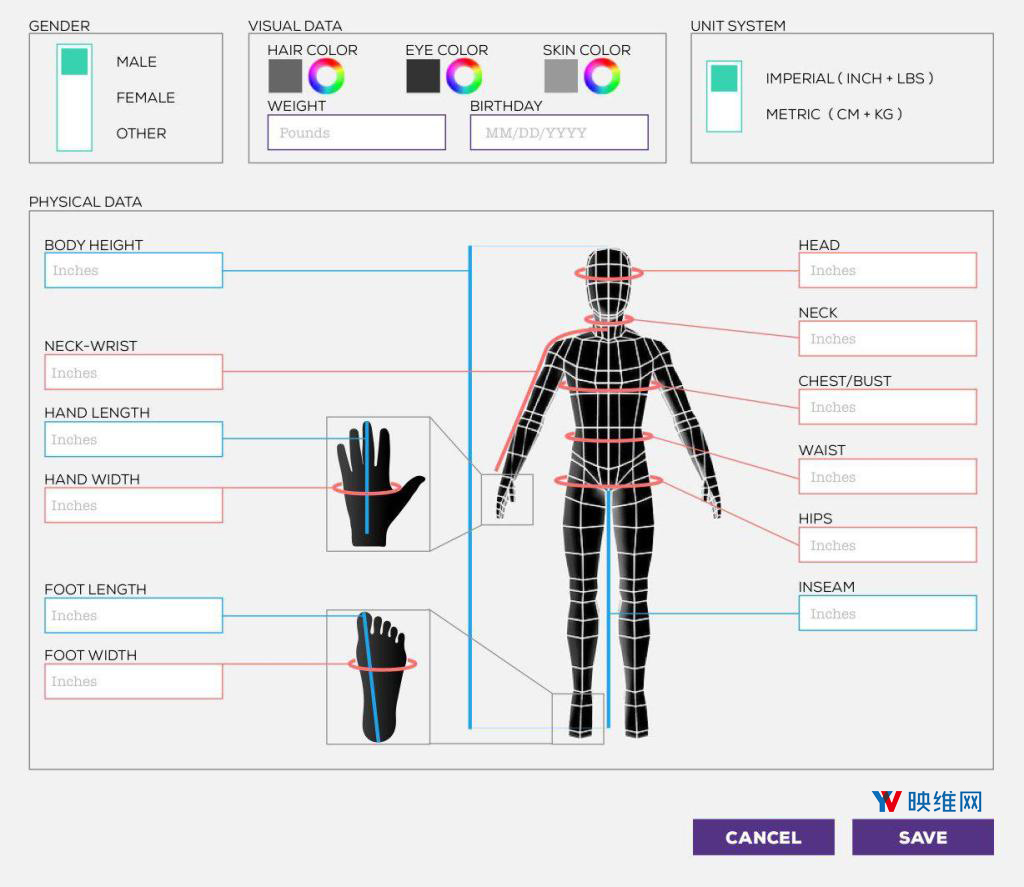Switch unit system to METRIC (CM + KG)

point(834,114)
